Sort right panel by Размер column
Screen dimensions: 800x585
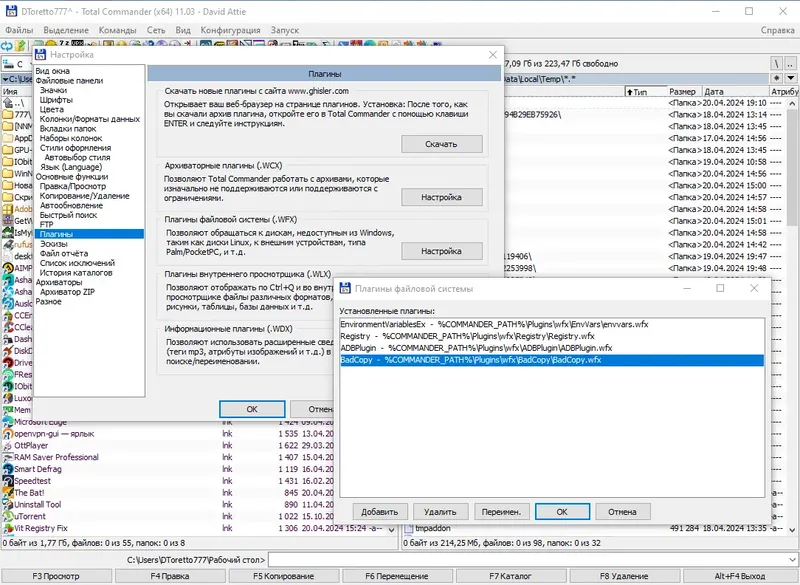point(684,92)
